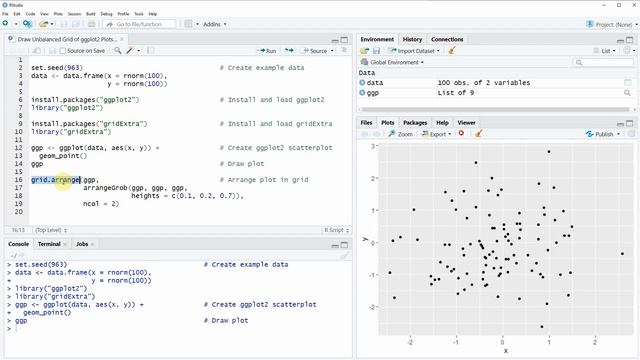The image size is (640, 360).
Task: Refresh the Environment pane
Action: (x=627, y=50)
